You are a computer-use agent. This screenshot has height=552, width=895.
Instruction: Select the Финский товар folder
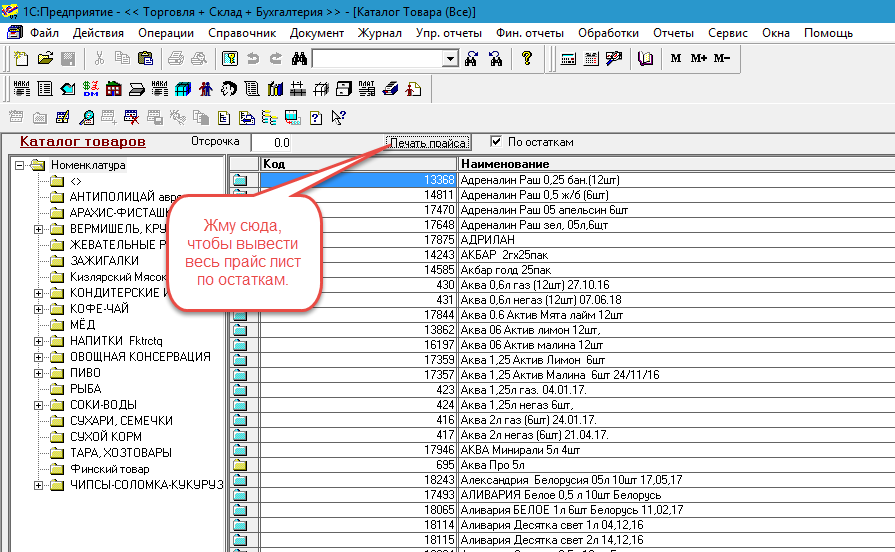point(110,469)
